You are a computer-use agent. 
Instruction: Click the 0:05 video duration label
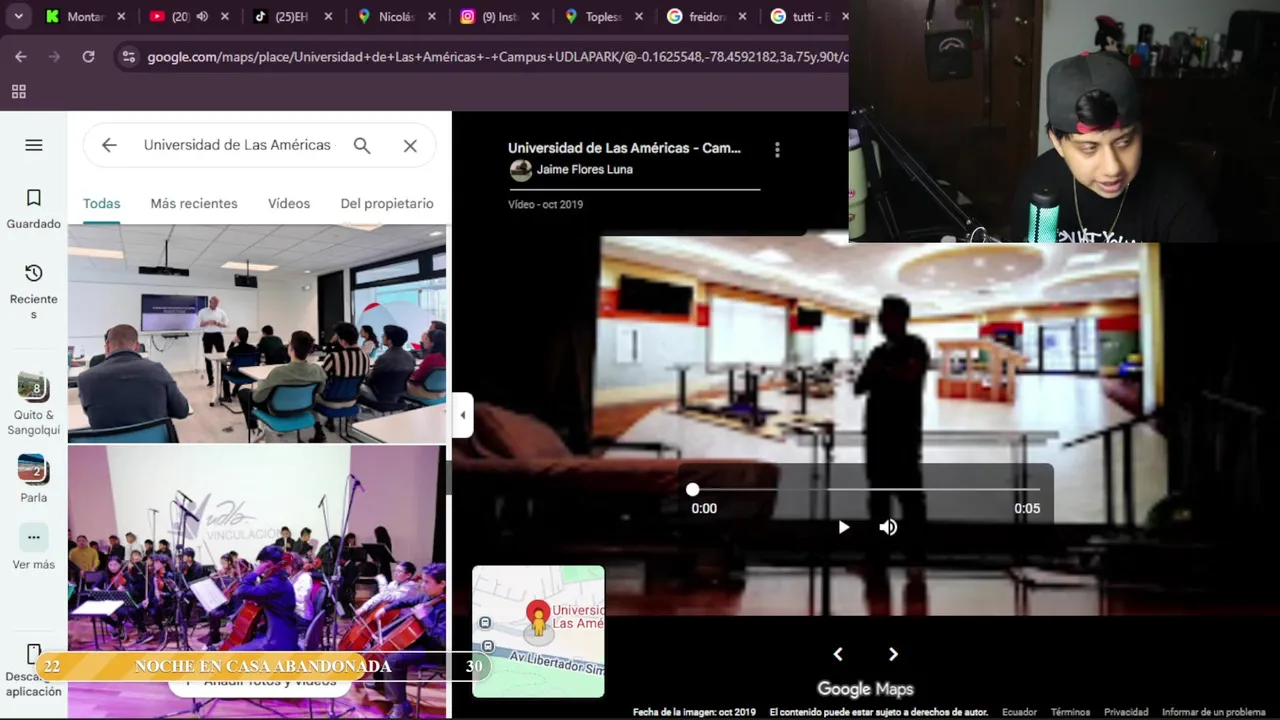(1027, 508)
